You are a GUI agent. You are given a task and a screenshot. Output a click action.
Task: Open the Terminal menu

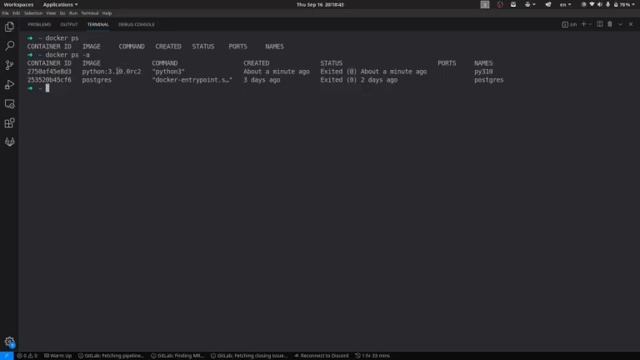(x=90, y=13)
